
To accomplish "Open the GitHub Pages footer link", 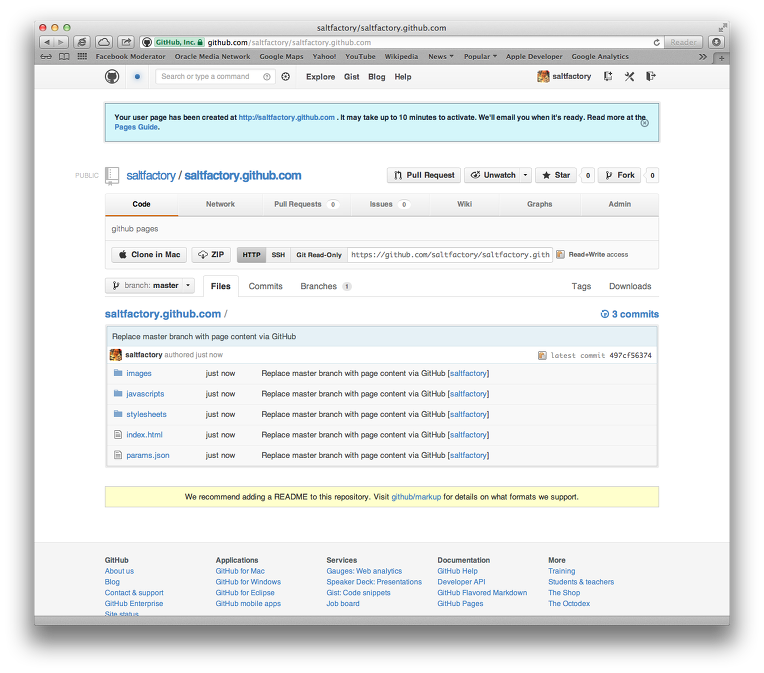I will pos(460,603).
